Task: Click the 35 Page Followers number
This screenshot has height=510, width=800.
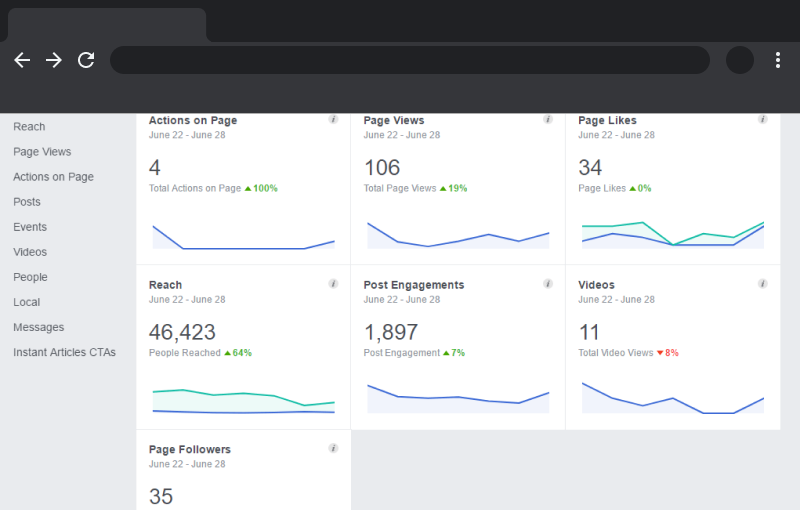Action: pyautogui.click(x=161, y=497)
